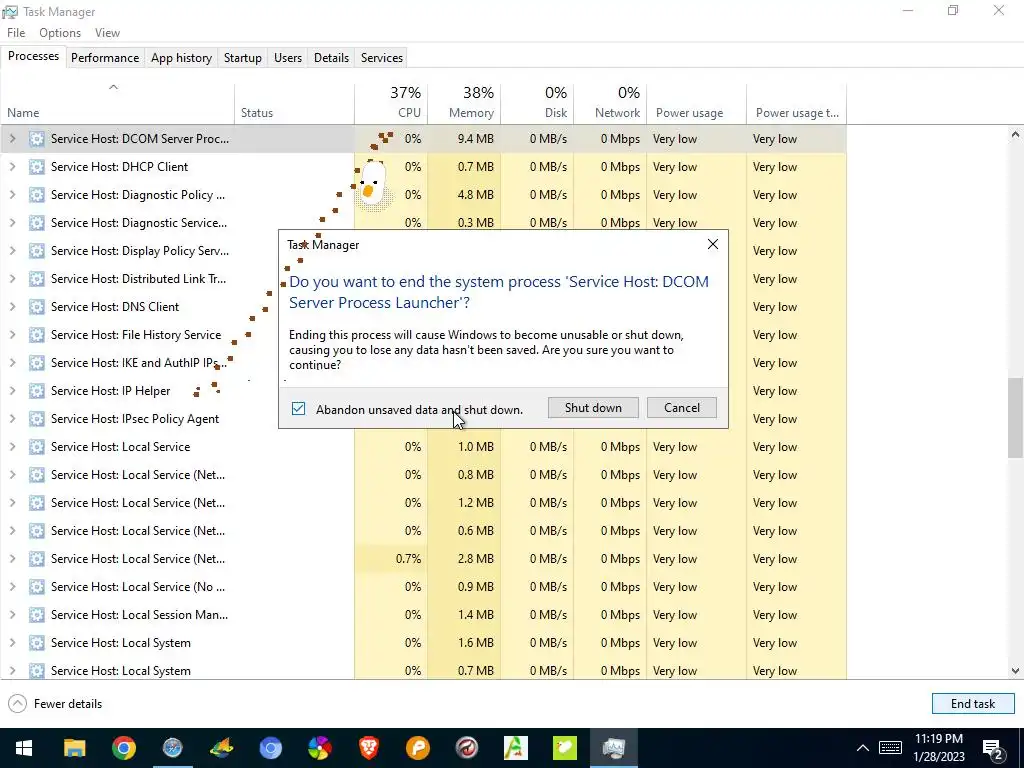1024x768 pixels.
Task: Click gear icon of Display Policy Service row
Action: [37, 251]
